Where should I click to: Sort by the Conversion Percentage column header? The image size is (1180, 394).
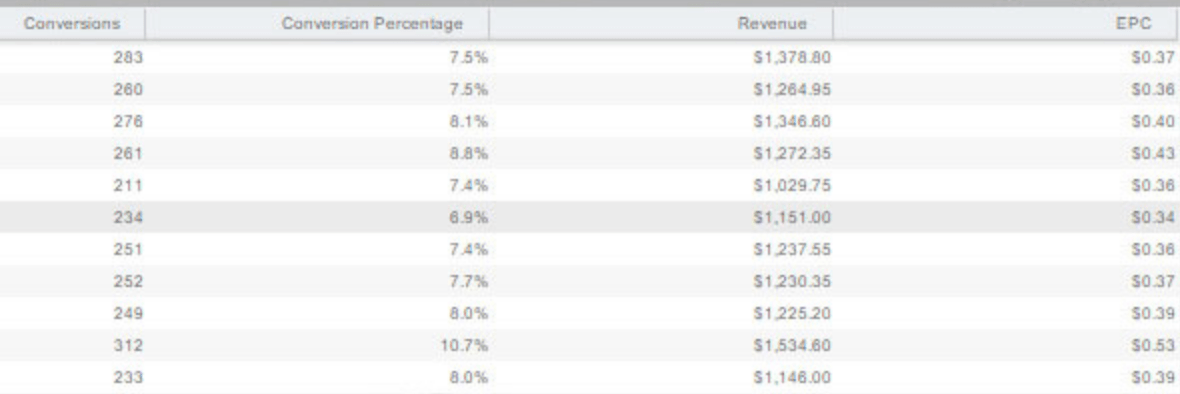coord(317,24)
